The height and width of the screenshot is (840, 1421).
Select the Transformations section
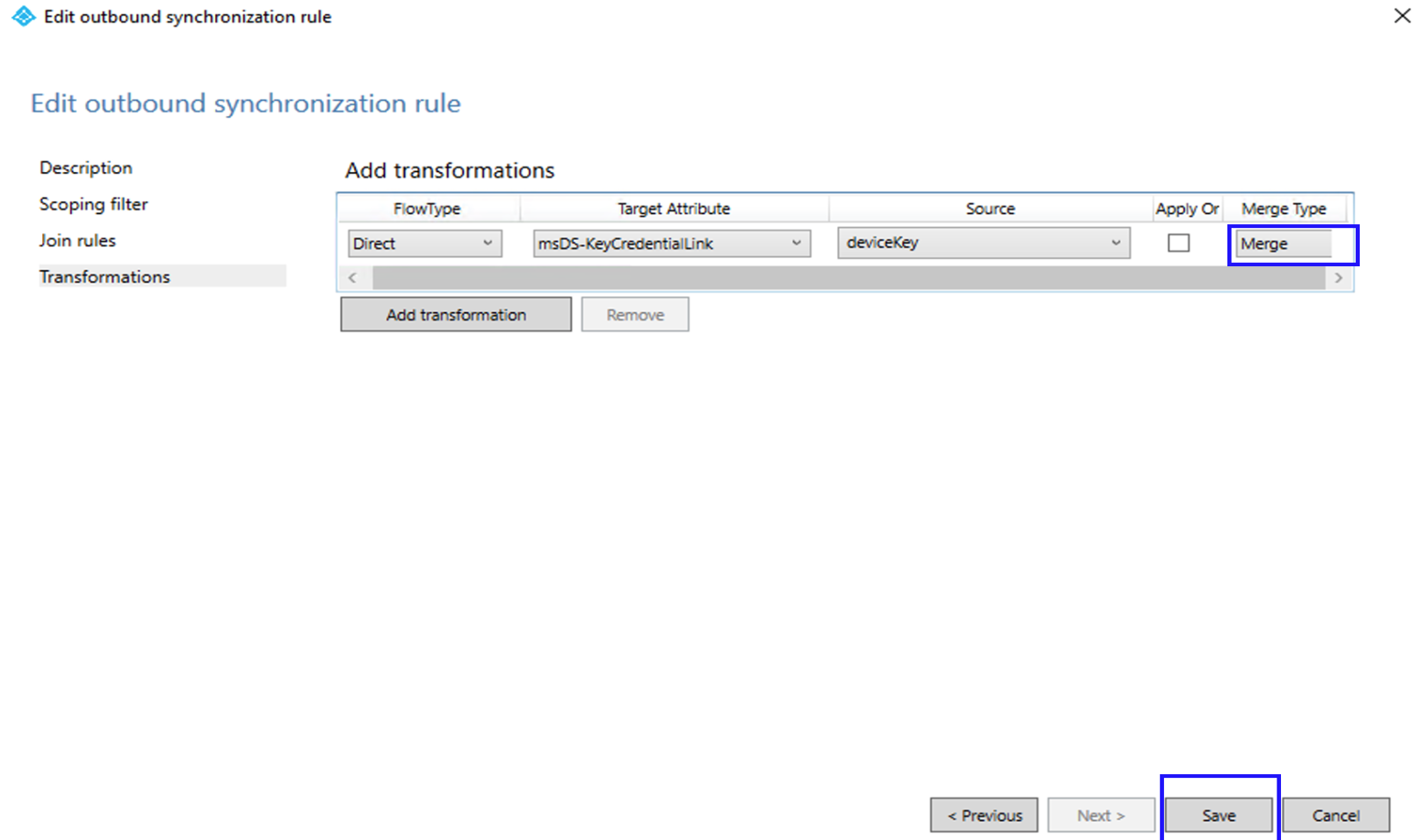pyautogui.click(x=103, y=275)
